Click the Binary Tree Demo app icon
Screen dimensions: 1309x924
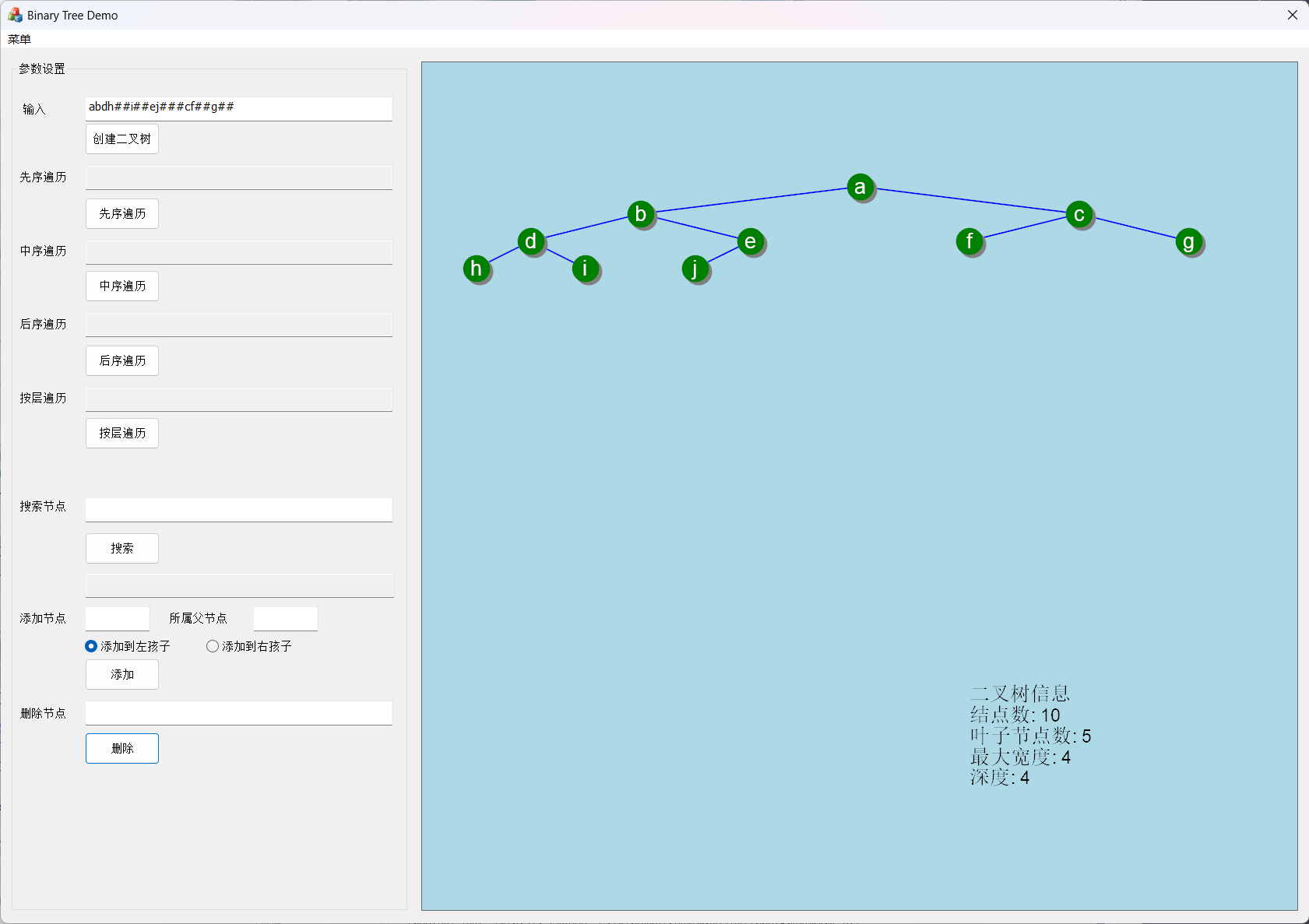15,15
